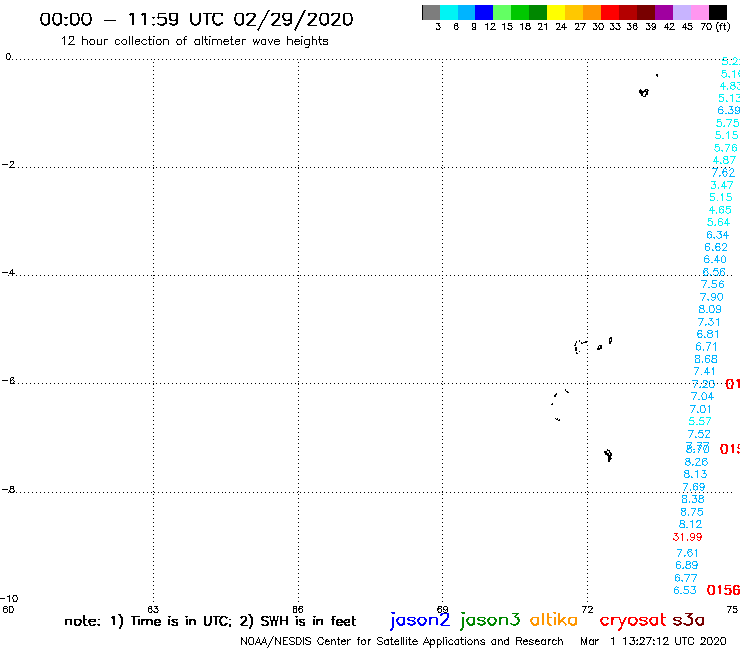
Task: Click the '12 hour collection of altimeter wave heights' subtitle
Action: click(x=194, y=41)
